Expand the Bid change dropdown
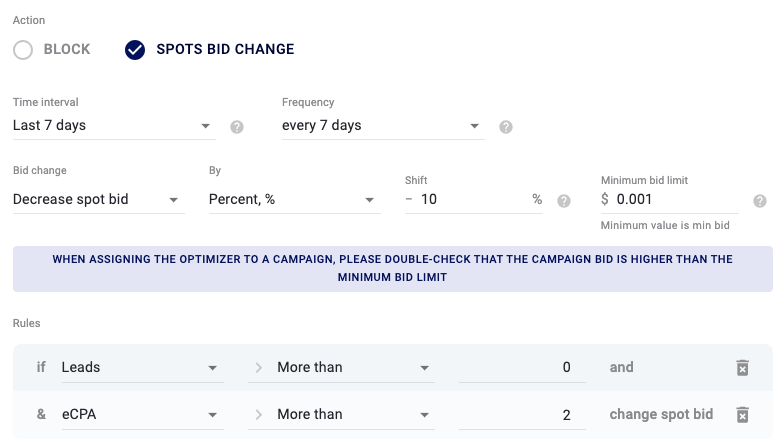 pos(99,199)
